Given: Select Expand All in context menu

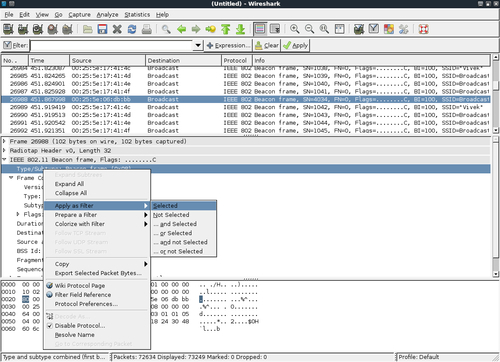Looking at the screenshot, I should tap(97, 184).
